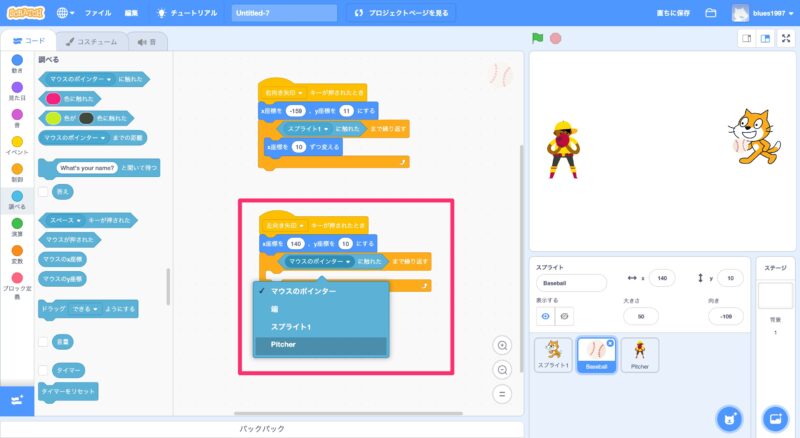The image size is (800, 438).
Task: Zoom in on the code workspace
Action: [502, 345]
